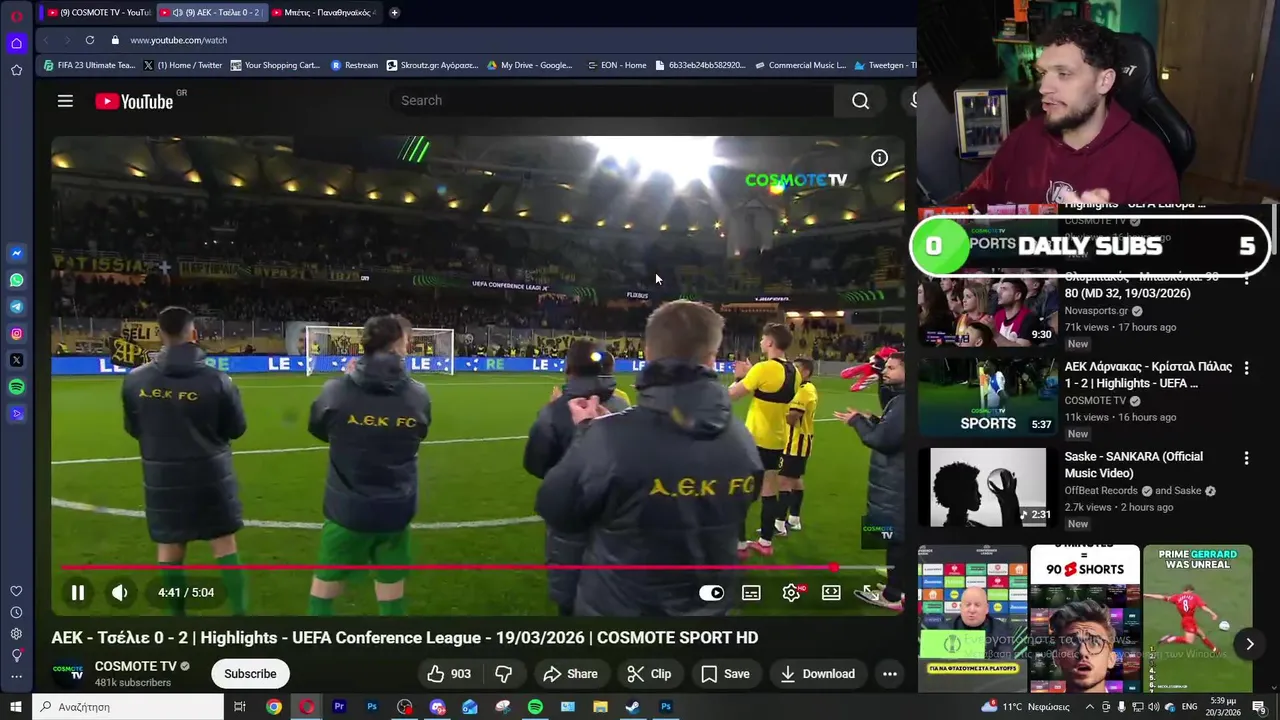The width and height of the screenshot is (1280, 720).
Task: Open Prime Gerrard Was Unreal short
Action: (1197, 618)
